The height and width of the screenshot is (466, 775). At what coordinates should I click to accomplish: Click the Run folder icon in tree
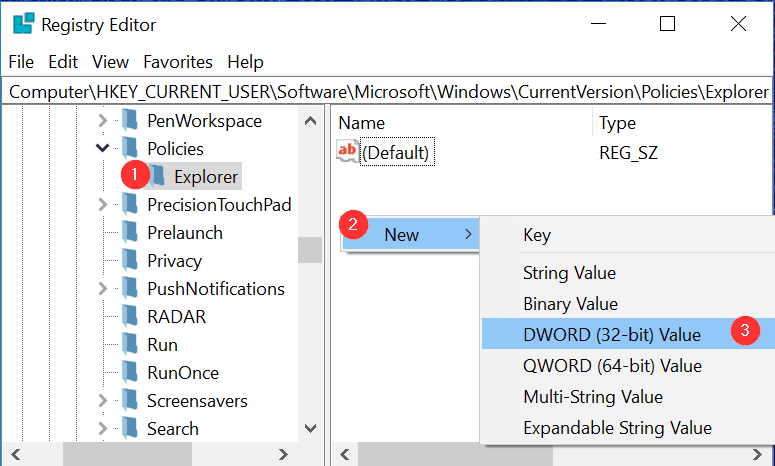click(x=129, y=345)
